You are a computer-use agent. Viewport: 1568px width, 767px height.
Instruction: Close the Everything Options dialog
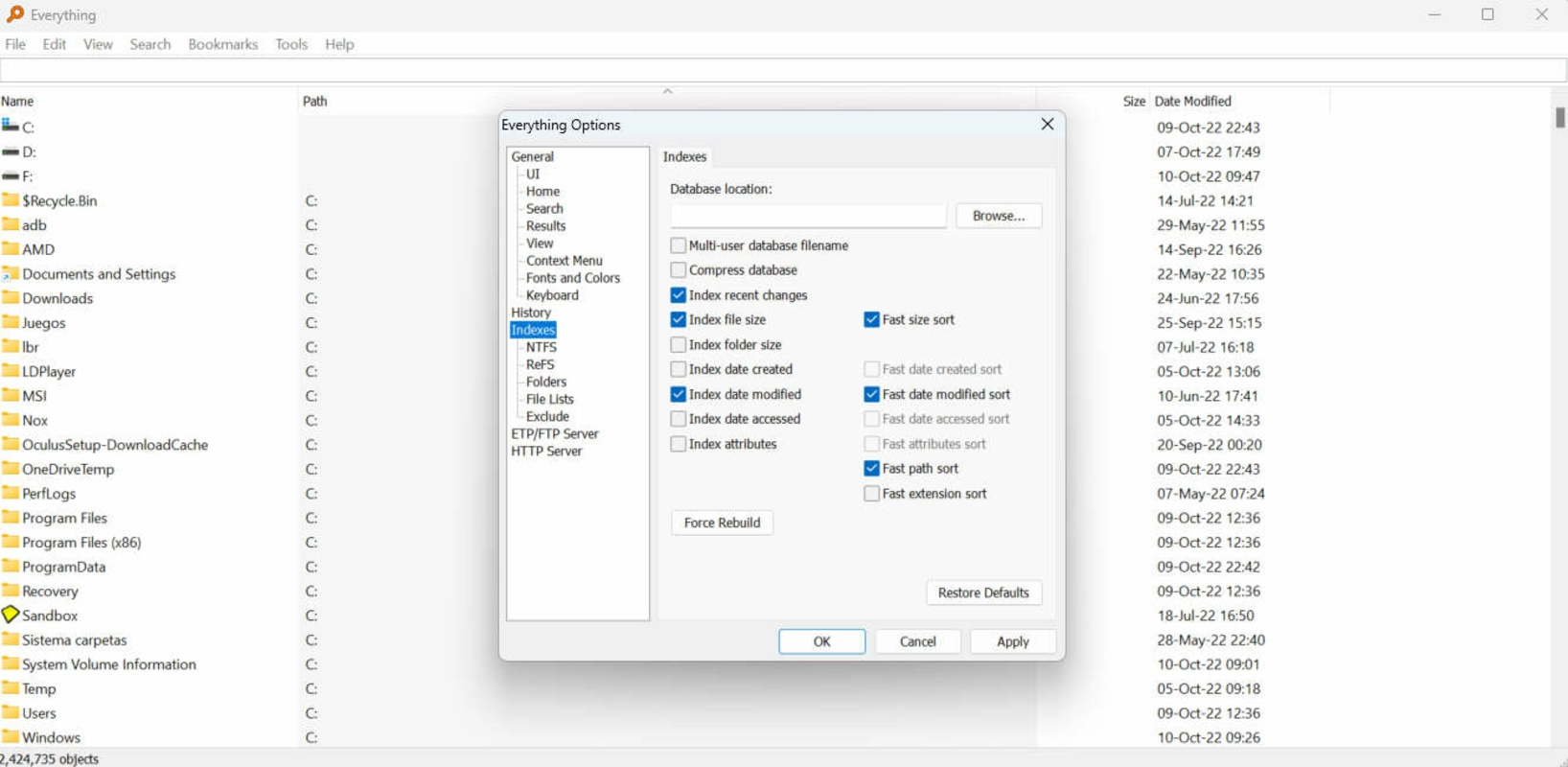tap(1048, 125)
